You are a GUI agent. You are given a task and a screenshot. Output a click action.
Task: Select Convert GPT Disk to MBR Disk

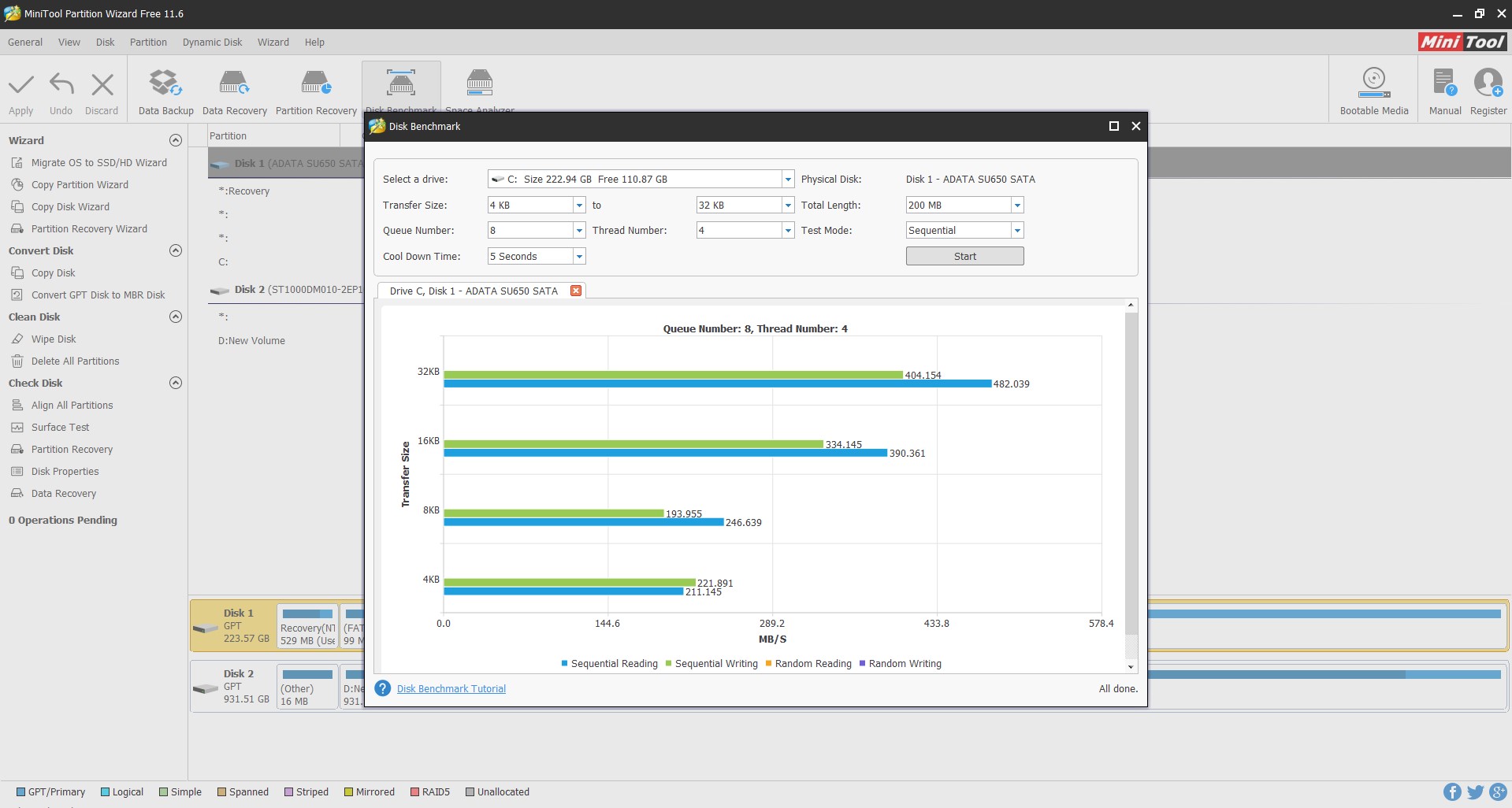tap(98, 295)
